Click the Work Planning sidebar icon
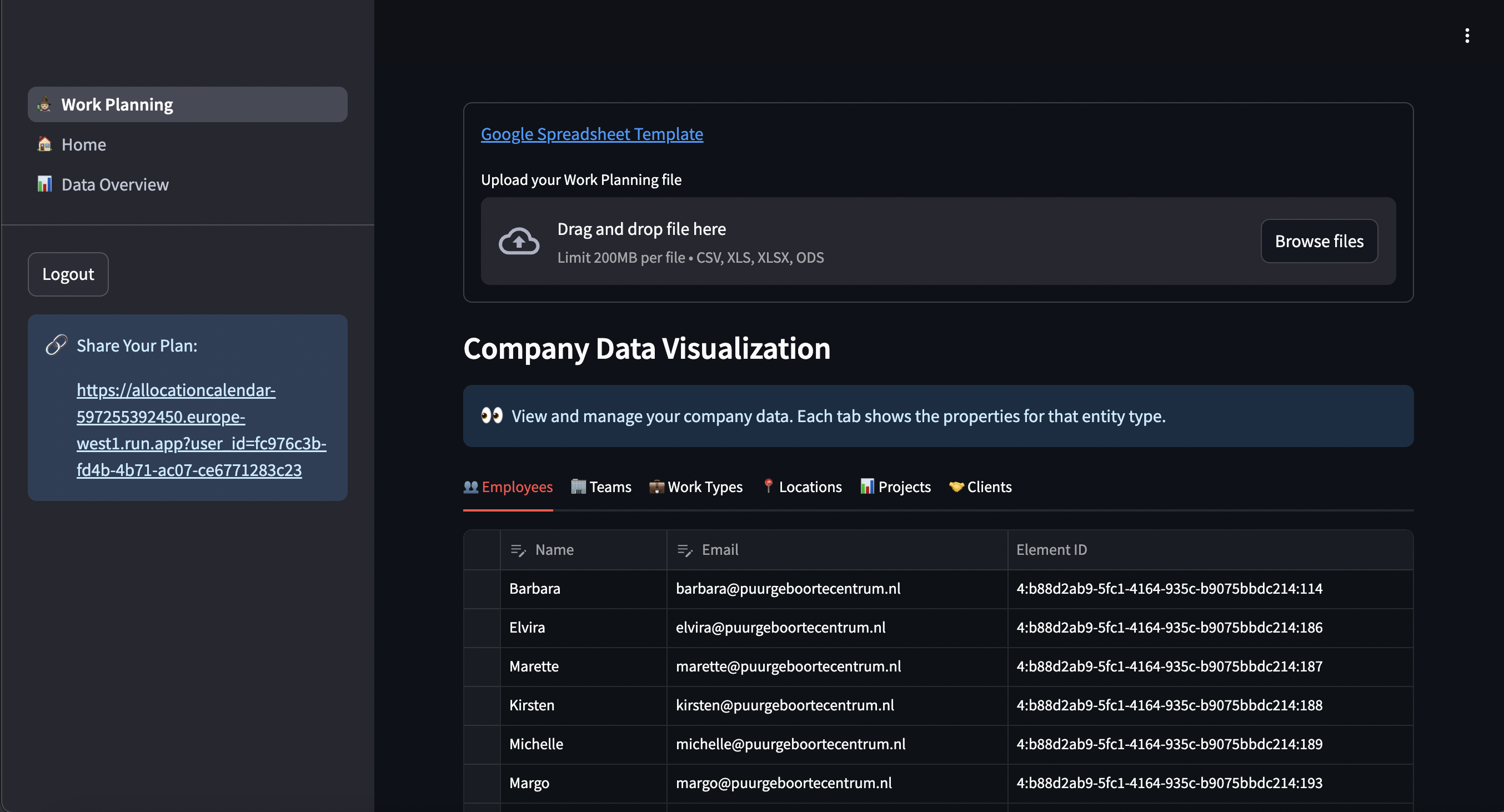Viewport: 1504px width, 812px height. tap(44, 104)
